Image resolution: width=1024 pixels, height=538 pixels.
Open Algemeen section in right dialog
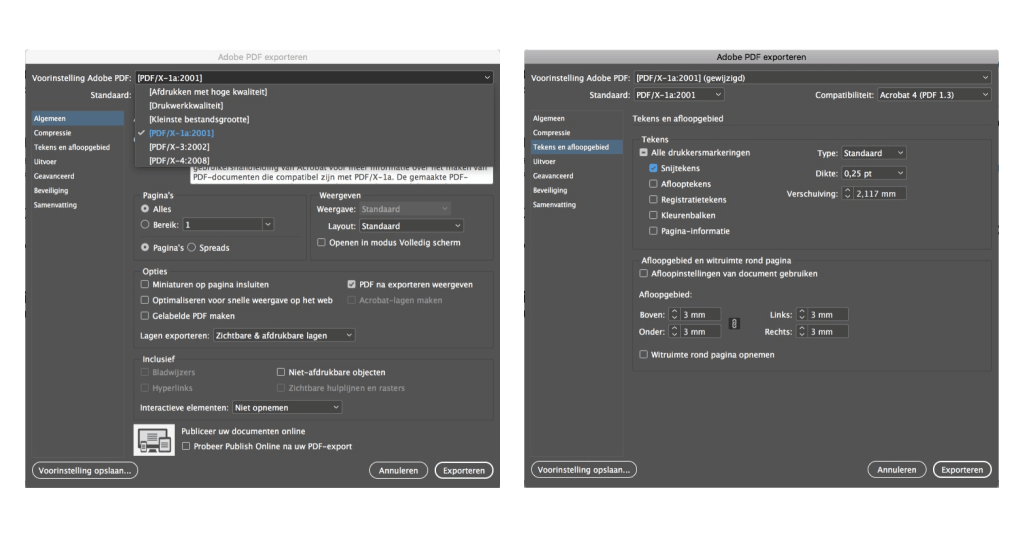click(x=549, y=118)
